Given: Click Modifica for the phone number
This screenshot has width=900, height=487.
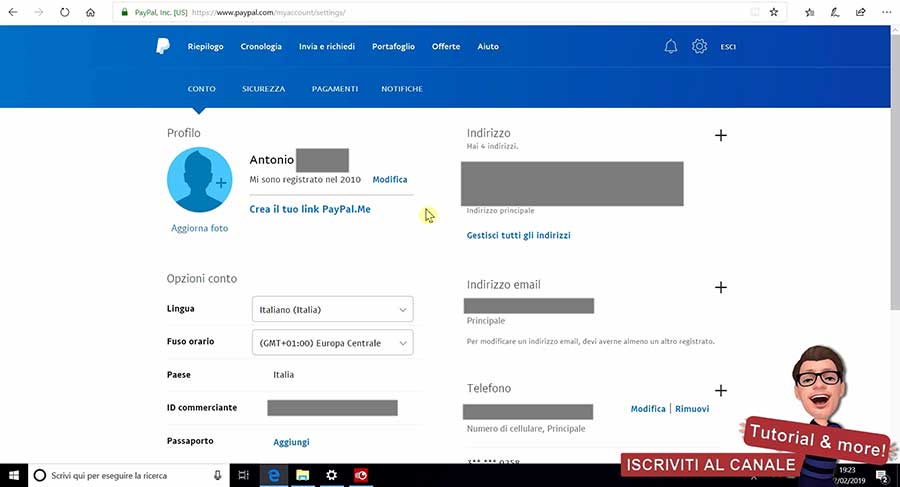Looking at the screenshot, I should (648, 409).
